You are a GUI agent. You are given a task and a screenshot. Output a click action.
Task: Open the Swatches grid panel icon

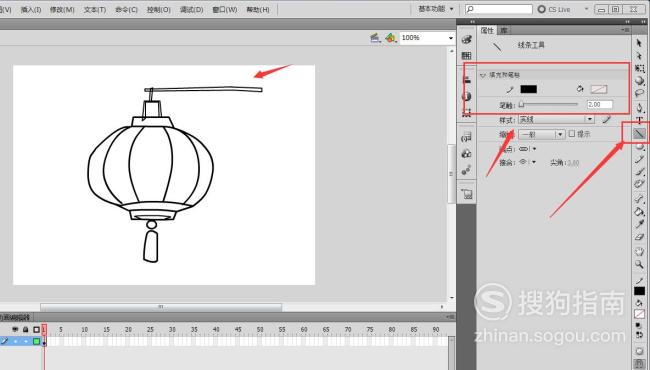coord(466,56)
